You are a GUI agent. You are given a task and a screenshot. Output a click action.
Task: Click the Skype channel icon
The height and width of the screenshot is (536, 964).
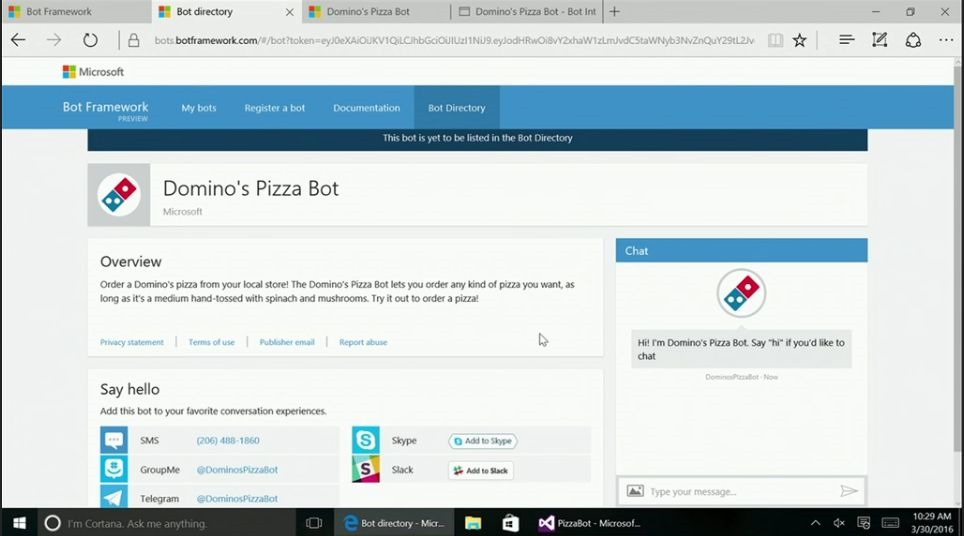(x=366, y=440)
